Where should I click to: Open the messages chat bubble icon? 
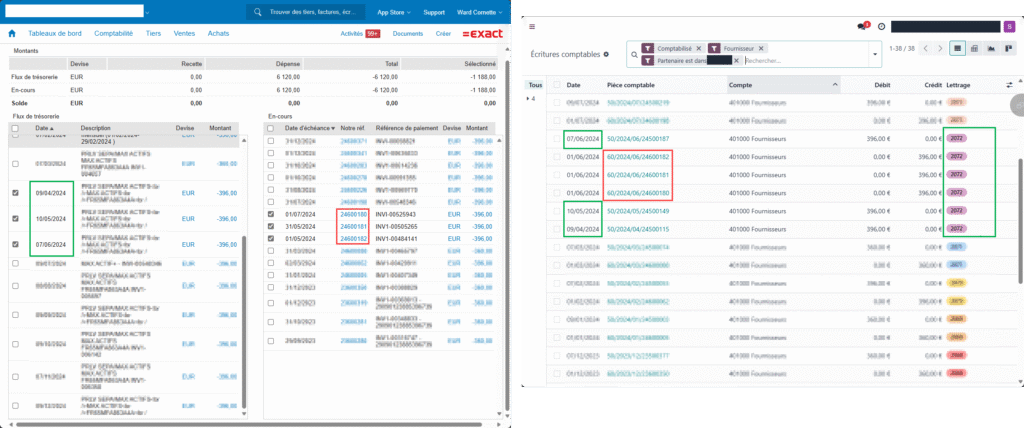[x=863, y=26]
